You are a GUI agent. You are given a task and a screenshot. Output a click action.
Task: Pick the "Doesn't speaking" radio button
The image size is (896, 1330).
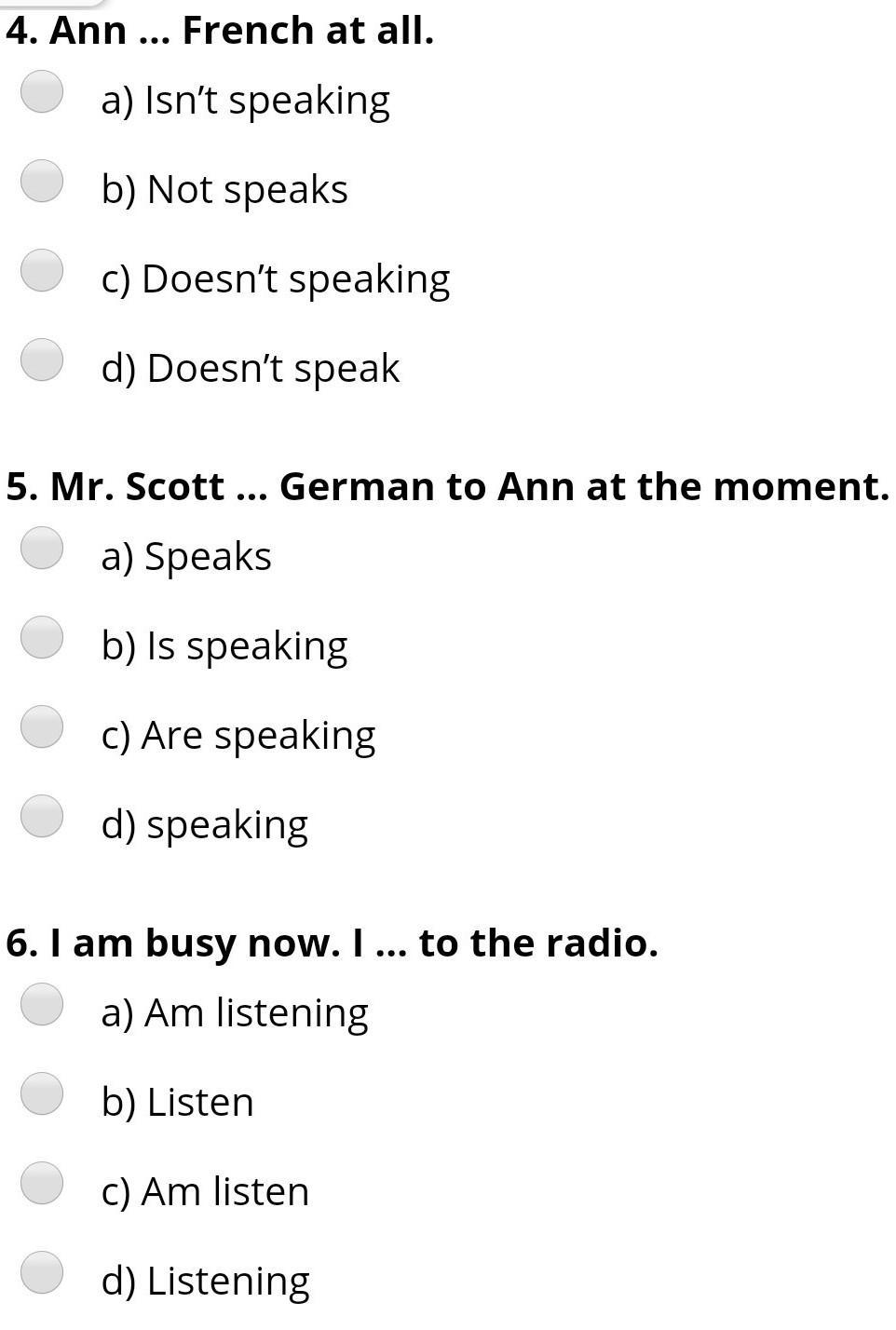click(x=42, y=270)
